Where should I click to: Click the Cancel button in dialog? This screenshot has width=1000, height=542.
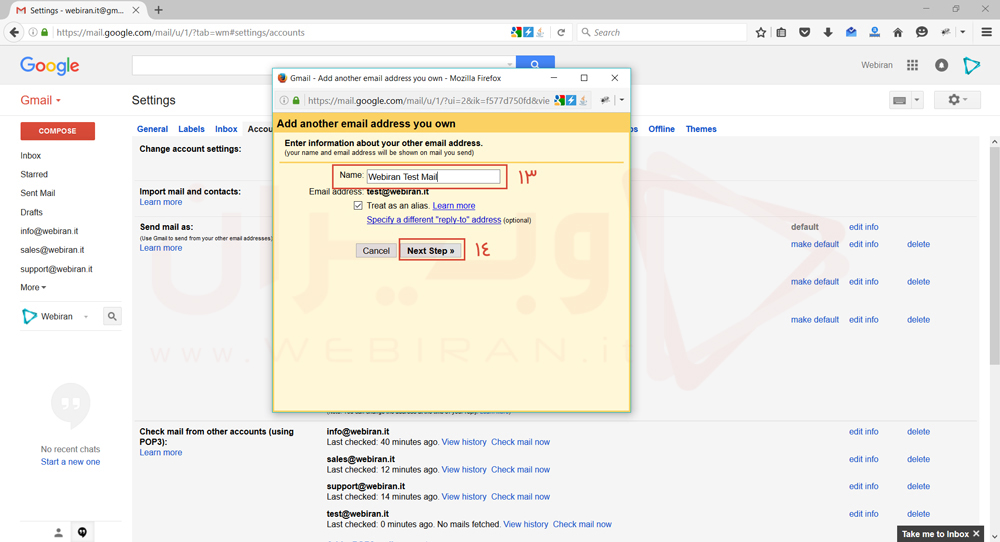pos(376,251)
